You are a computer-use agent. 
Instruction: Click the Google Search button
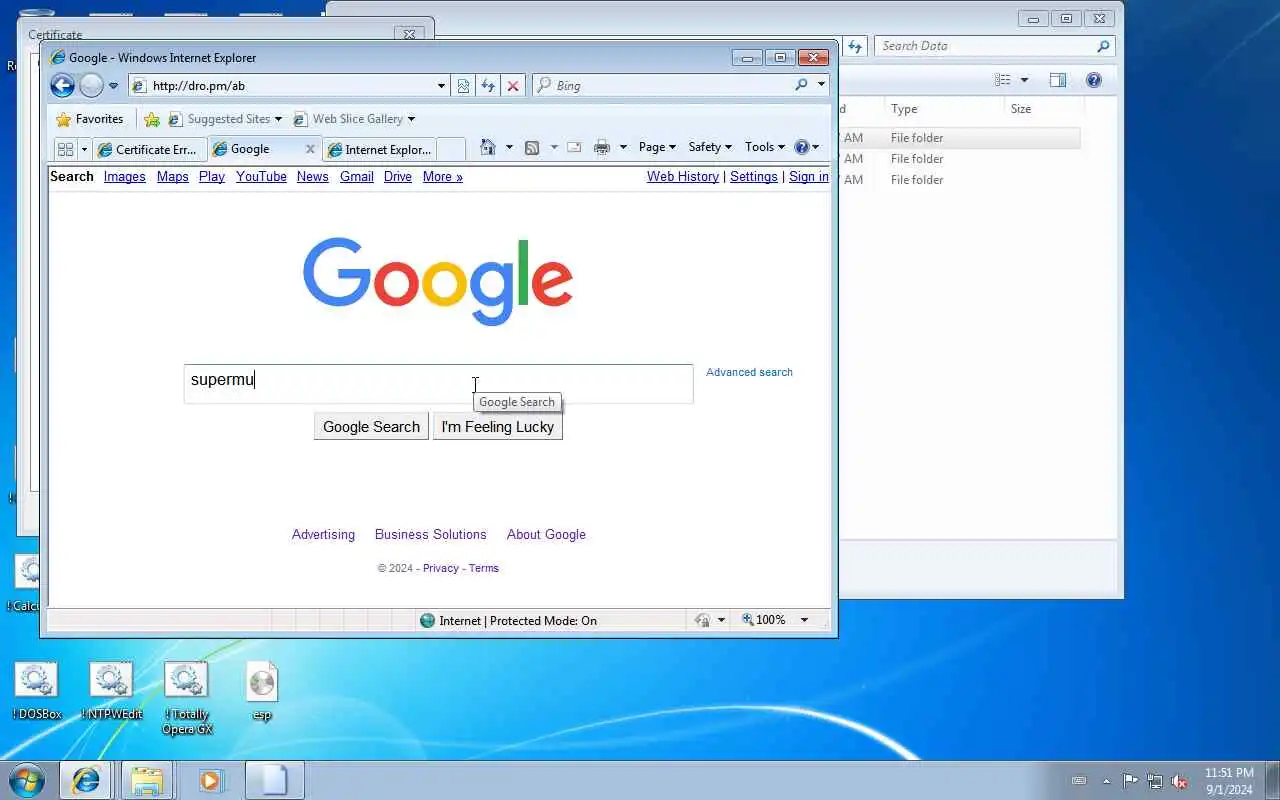click(371, 427)
